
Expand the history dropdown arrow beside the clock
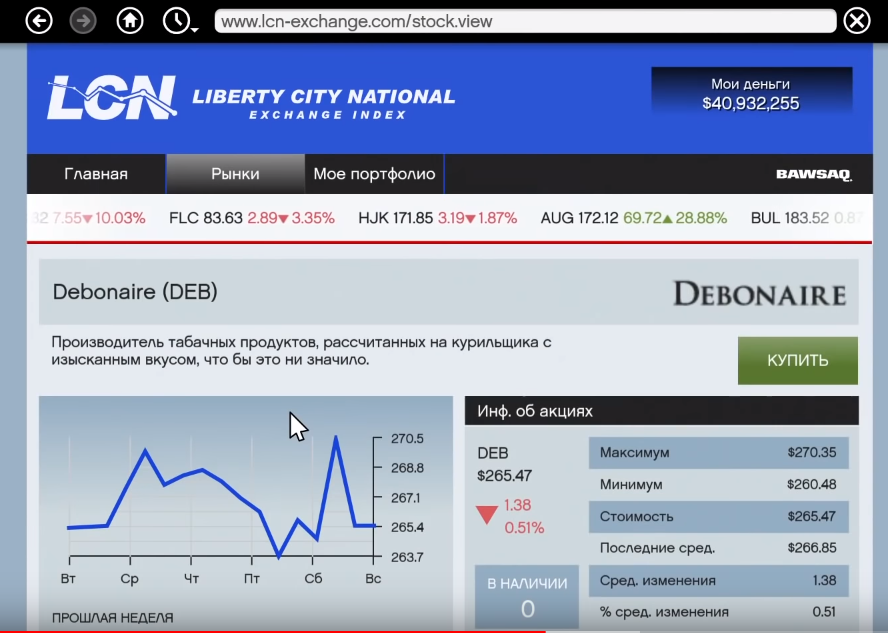(x=195, y=30)
